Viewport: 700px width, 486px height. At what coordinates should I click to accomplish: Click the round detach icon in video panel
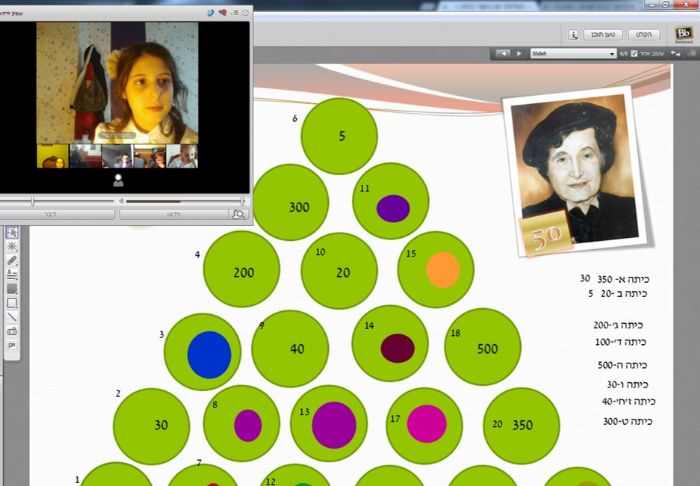coord(246,13)
